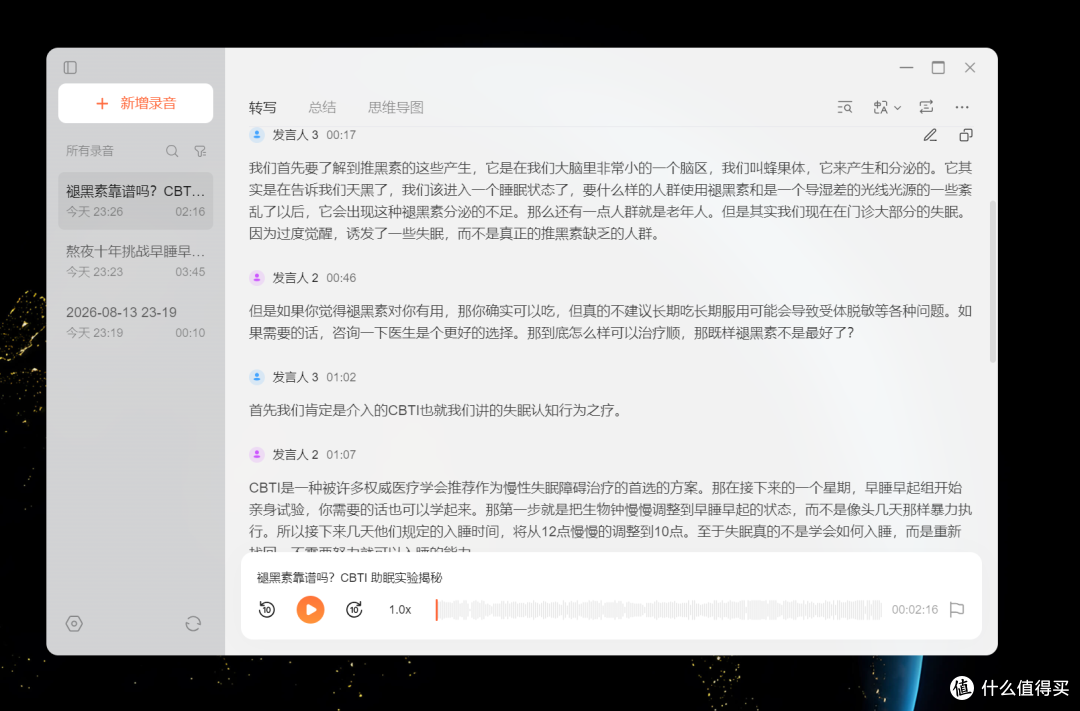1080x711 pixels.
Task: Seek within the audio waveform
Action: (659, 610)
